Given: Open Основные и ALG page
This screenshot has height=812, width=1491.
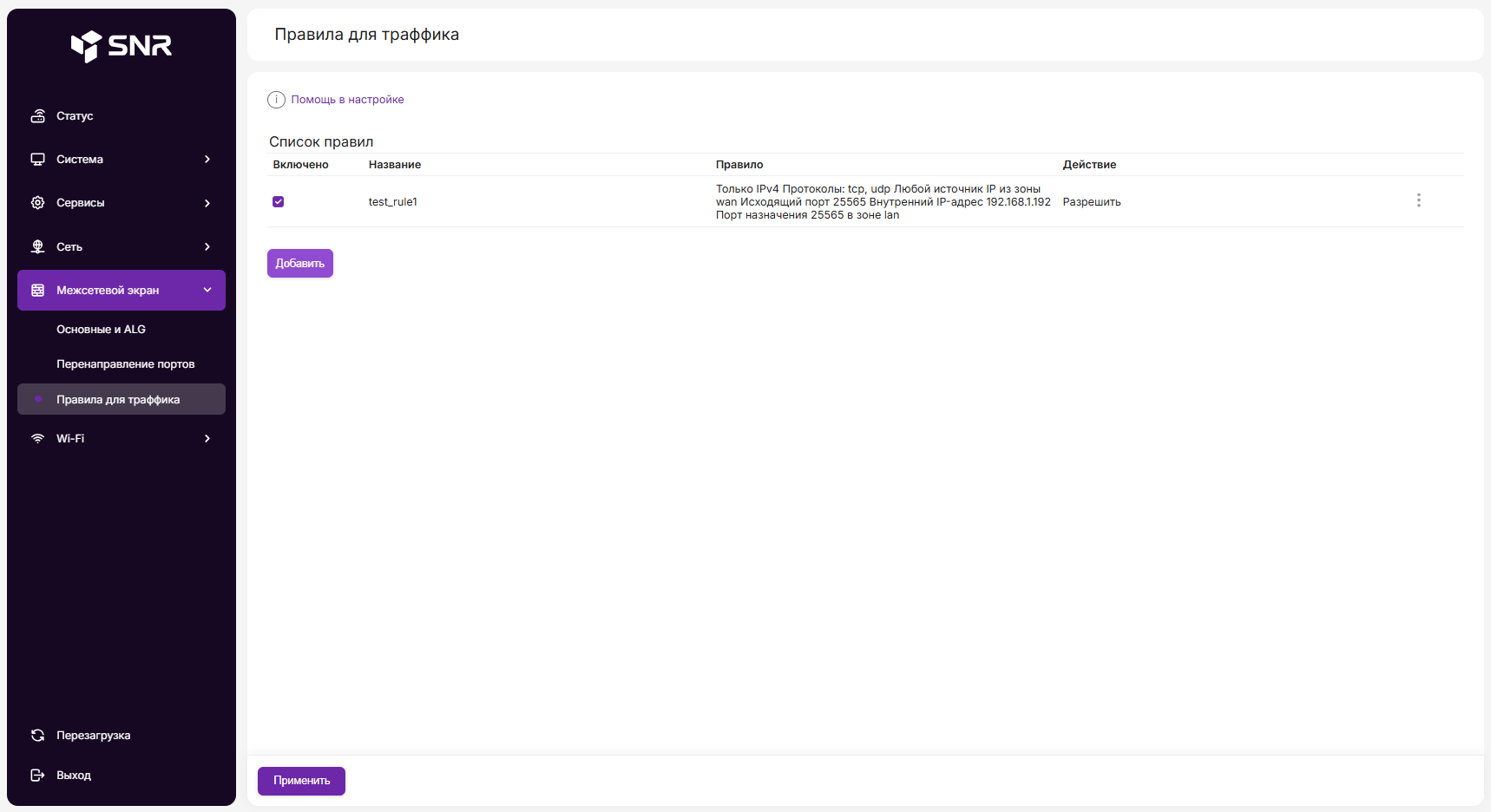Looking at the screenshot, I should coord(101,330).
